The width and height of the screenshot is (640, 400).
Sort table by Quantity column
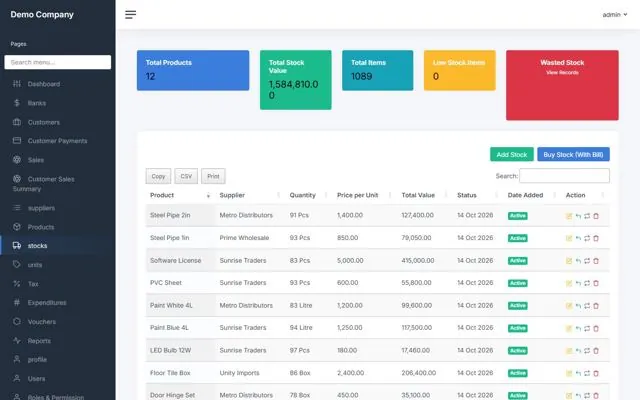point(309,195)
